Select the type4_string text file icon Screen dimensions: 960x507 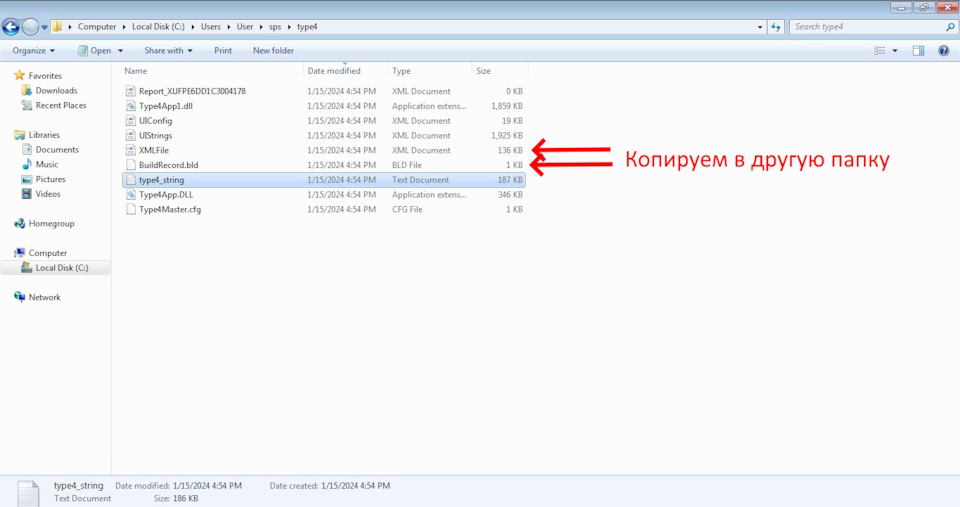click(130, 179)
